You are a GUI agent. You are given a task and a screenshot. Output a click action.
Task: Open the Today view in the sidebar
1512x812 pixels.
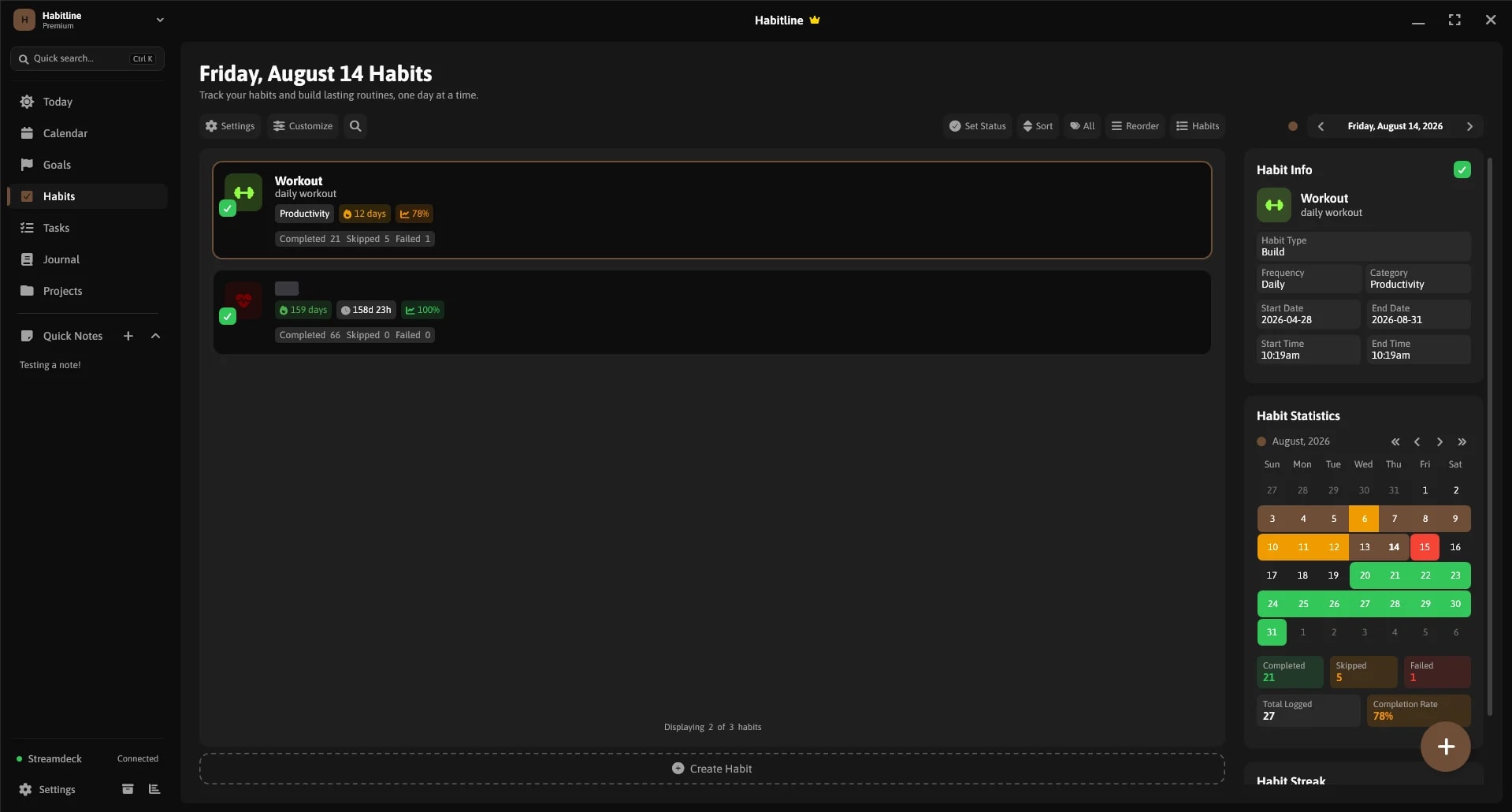(87, 102)
